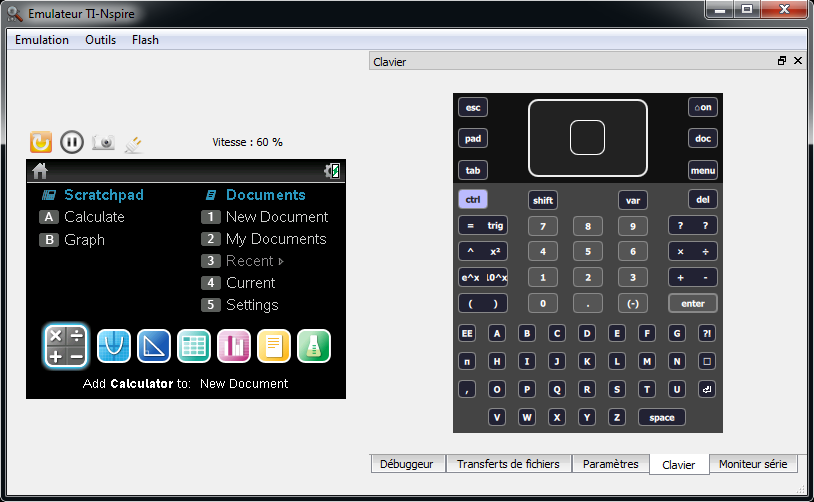Click the home icon on calculator screen

[40, 170]
